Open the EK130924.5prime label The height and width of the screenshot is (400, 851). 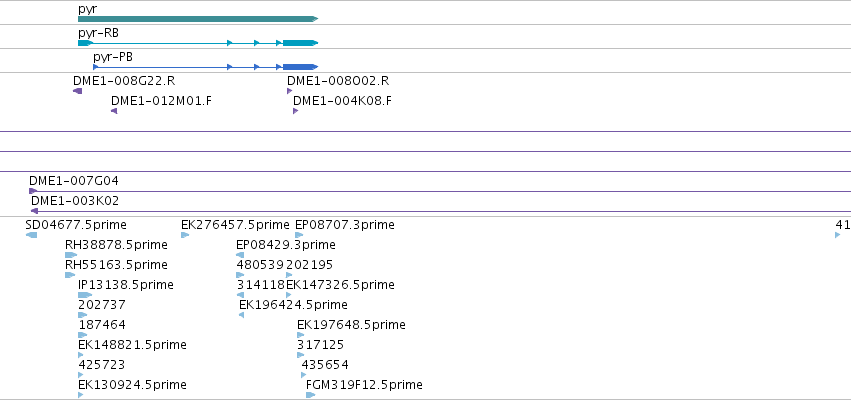coord(132,384)
